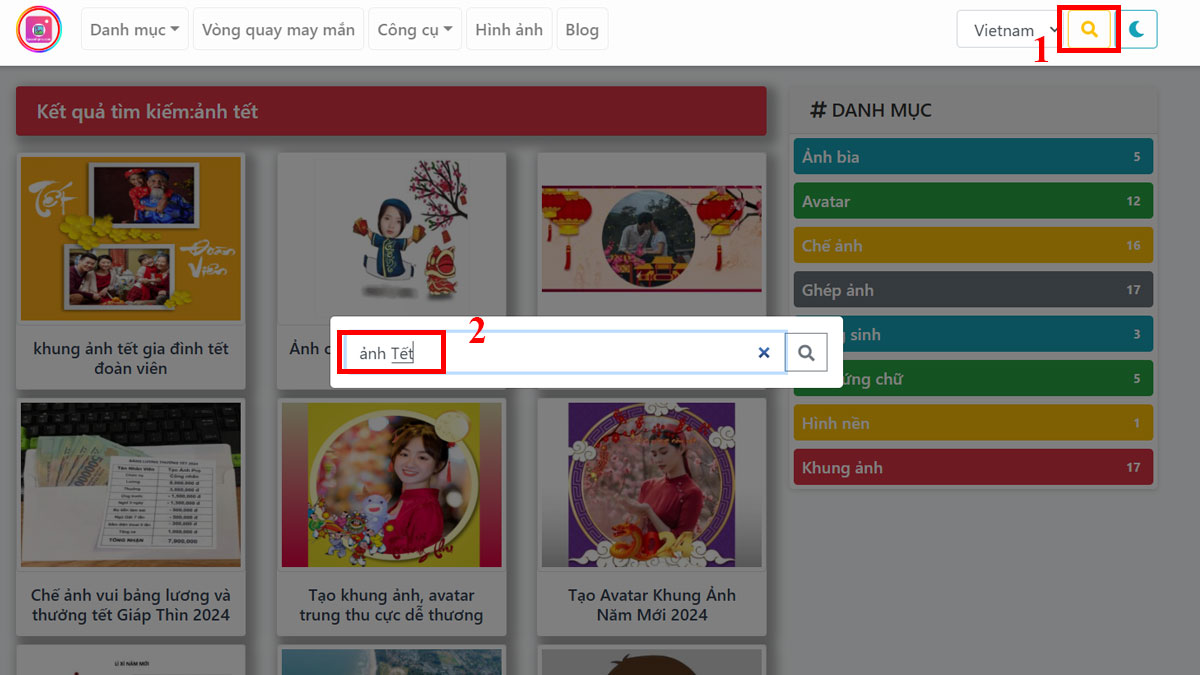Open the mid-autumn avatar frame thumbnail

(391, 485)
